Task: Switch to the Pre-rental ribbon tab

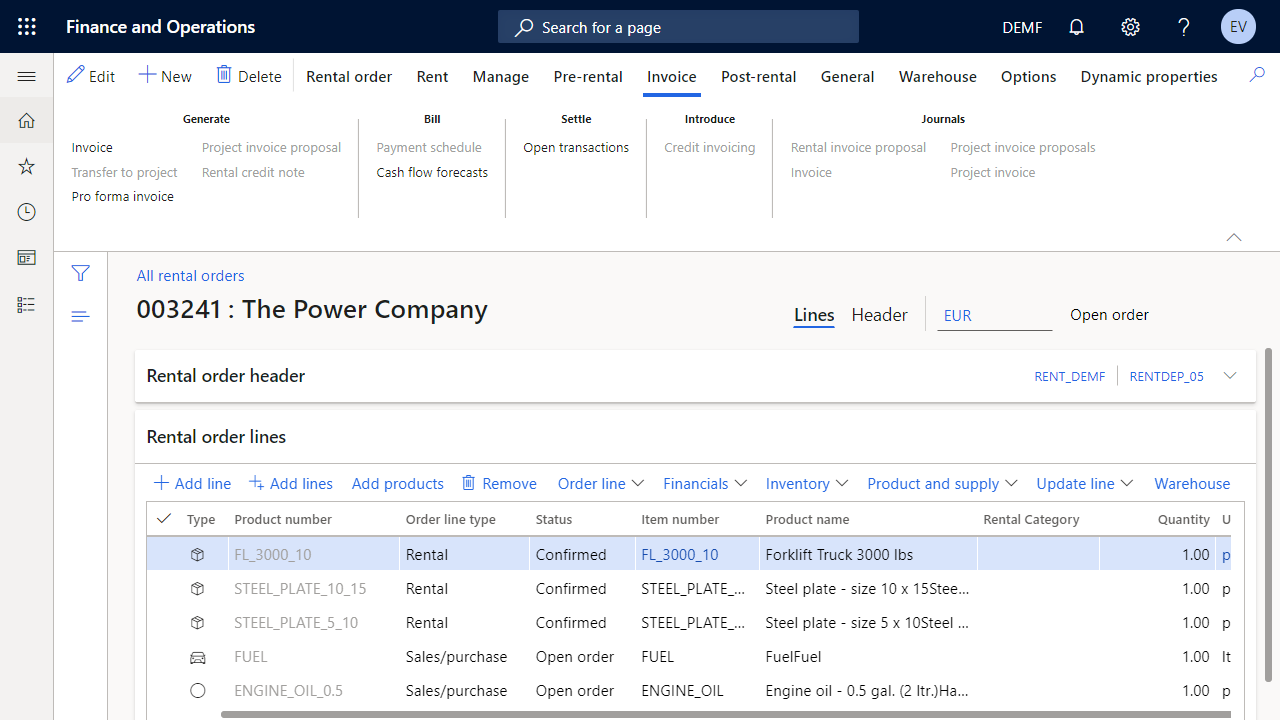Action: [x=588, y=76]
